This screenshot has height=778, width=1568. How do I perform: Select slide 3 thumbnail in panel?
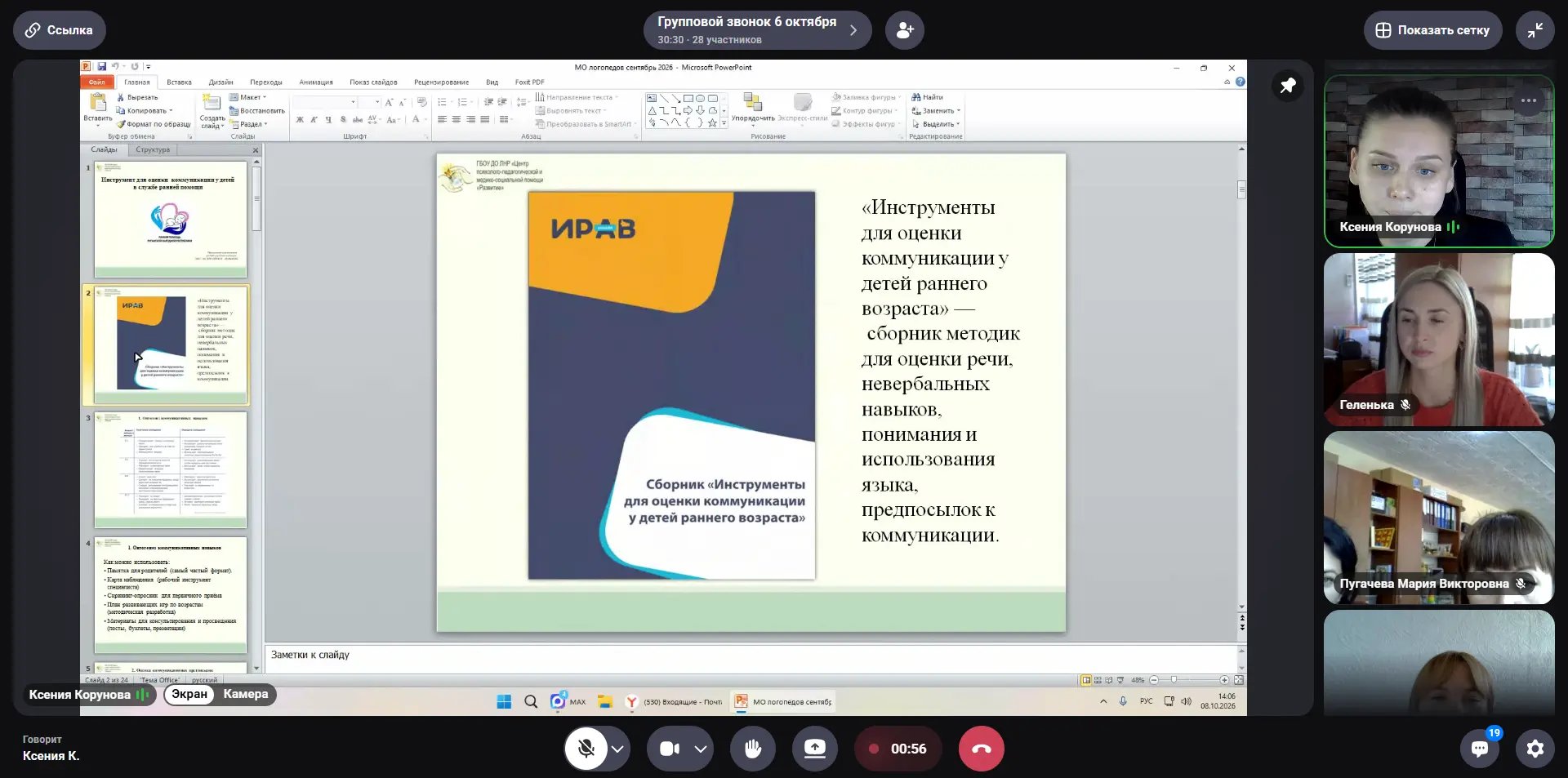tap(171, 469)
